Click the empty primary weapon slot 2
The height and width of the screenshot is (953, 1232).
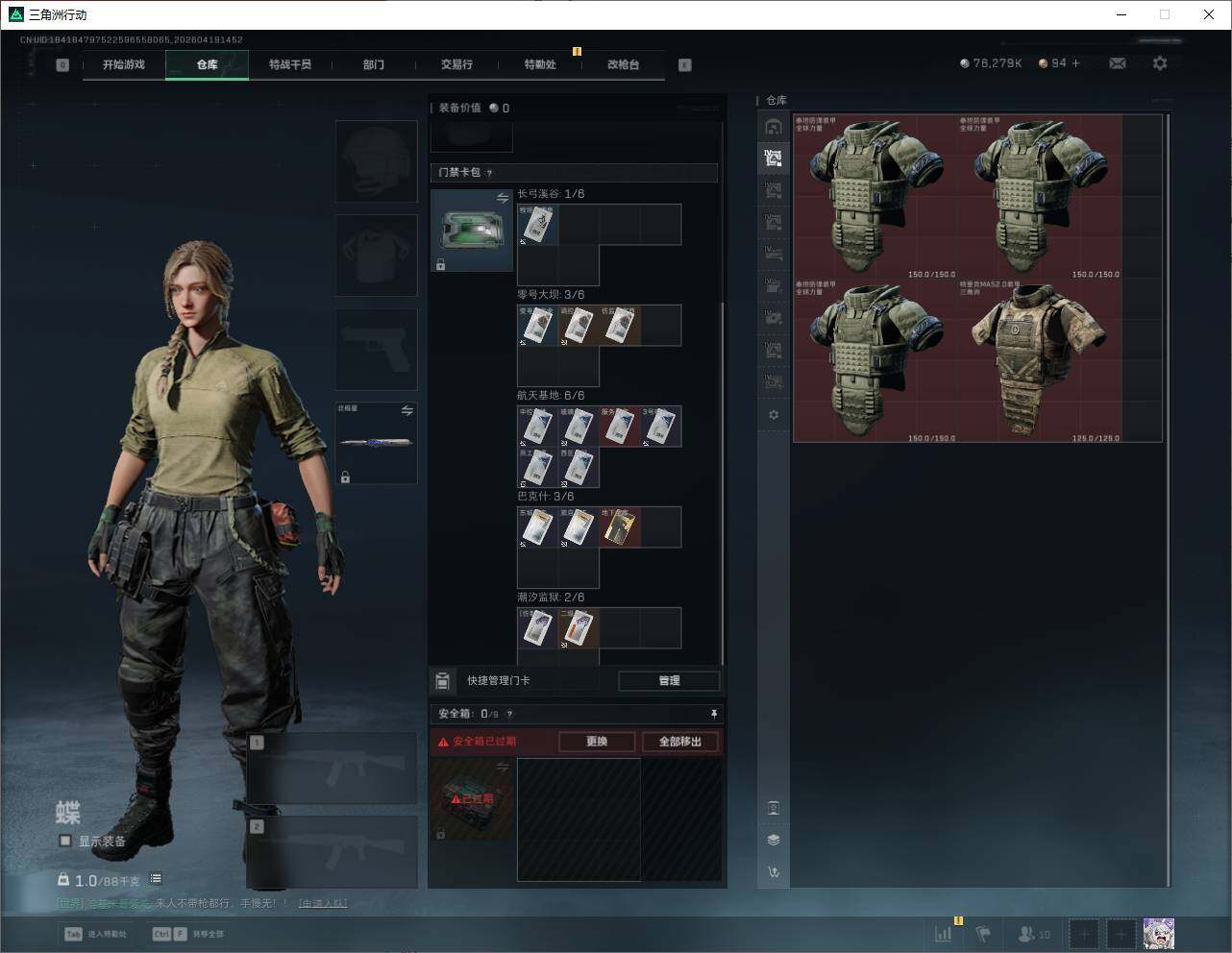[x=333, y=852]
